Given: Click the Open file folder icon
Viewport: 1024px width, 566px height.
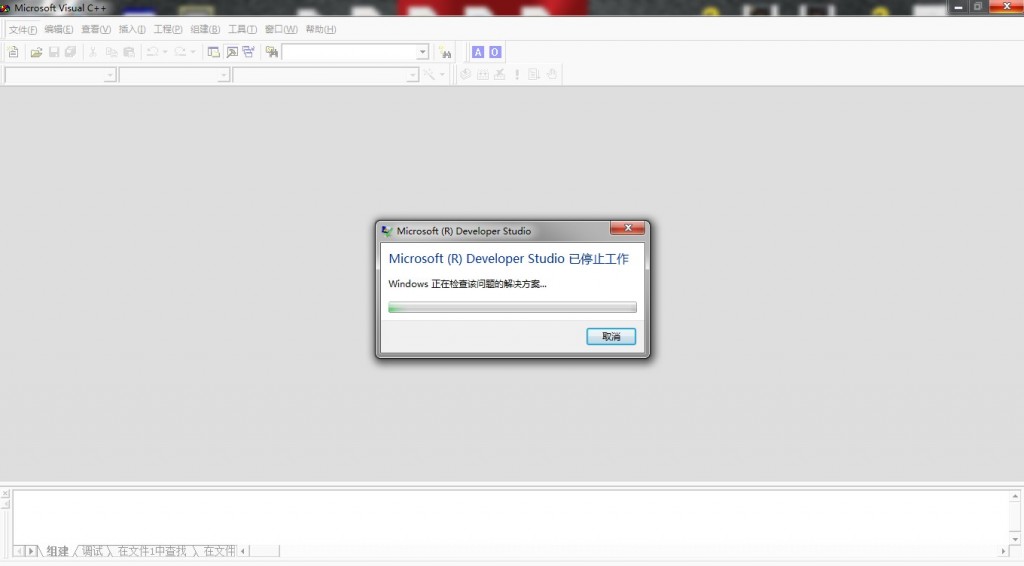Looking at the screenshot, I should tap(37, 52).
